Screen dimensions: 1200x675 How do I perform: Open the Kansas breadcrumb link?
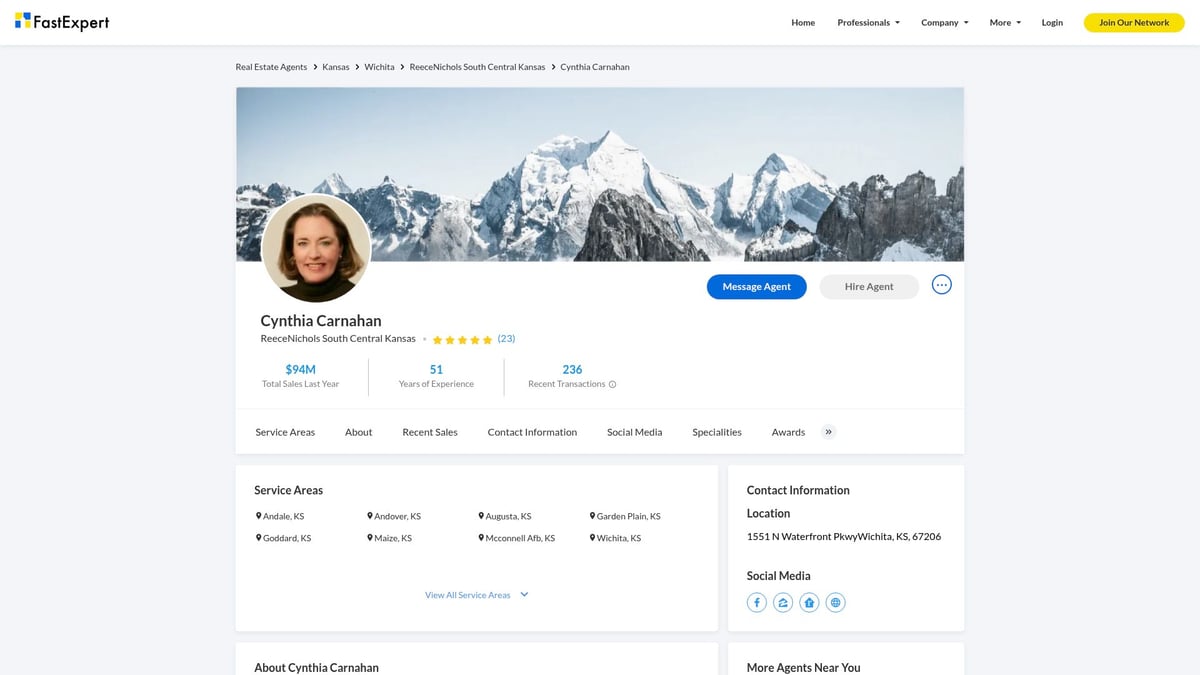[335, 66]
